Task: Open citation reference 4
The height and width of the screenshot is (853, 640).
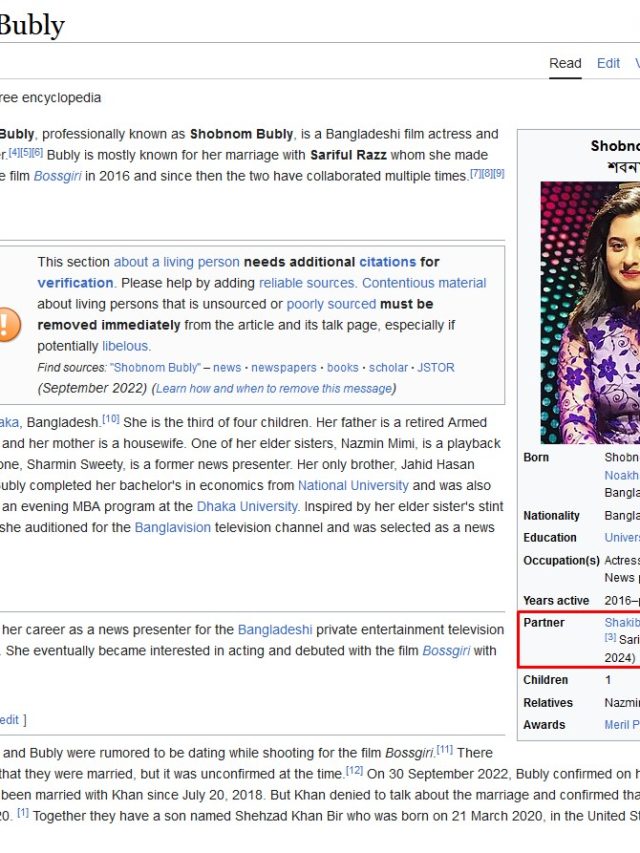Action: click(14, 152)
